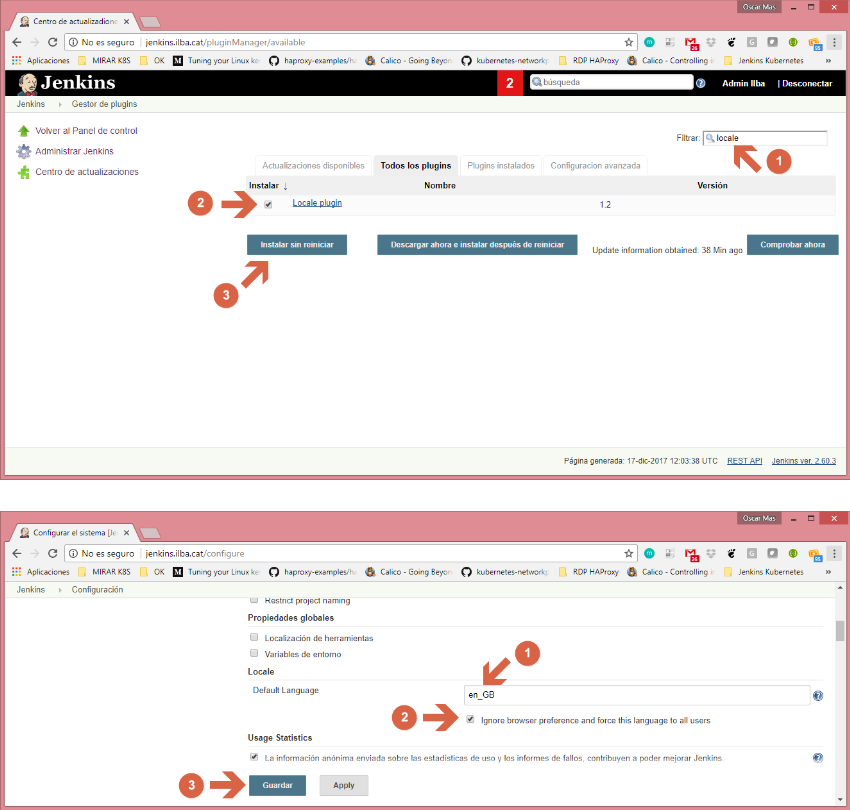The height and width of the screenshot is (810, 850).
Task: Star the pluginManager/available page as a bookmark
Action: click(x=628, y=42)
